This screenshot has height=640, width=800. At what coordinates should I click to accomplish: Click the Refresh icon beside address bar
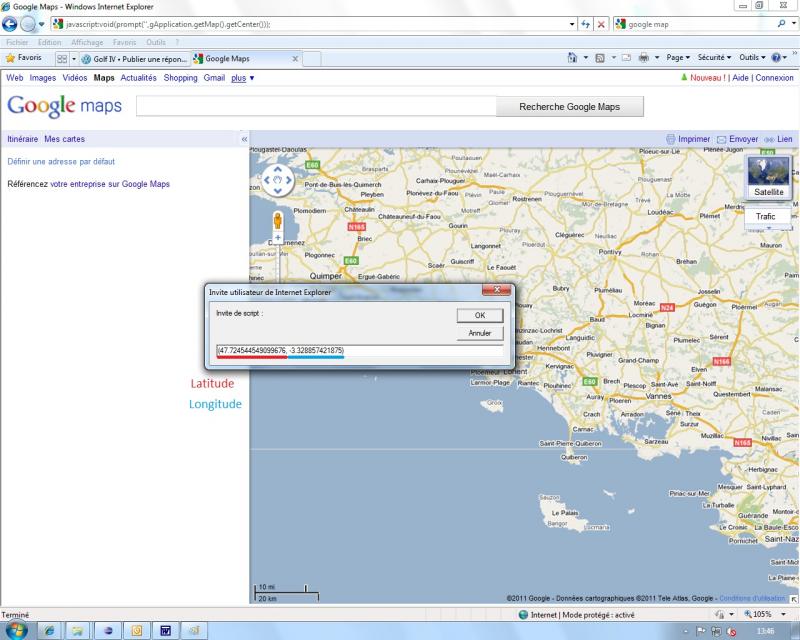pos(586,24)
